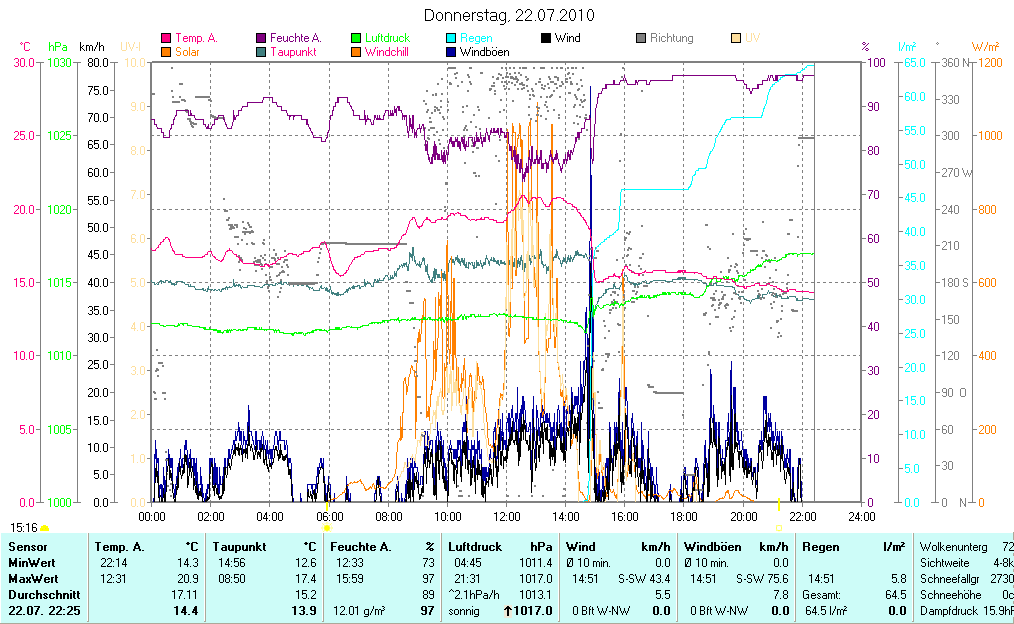Image resolution: width=1014 pixels, height=624 pixels.
Task: Click the Regen column header in table
Action: [x=821, y=547]
